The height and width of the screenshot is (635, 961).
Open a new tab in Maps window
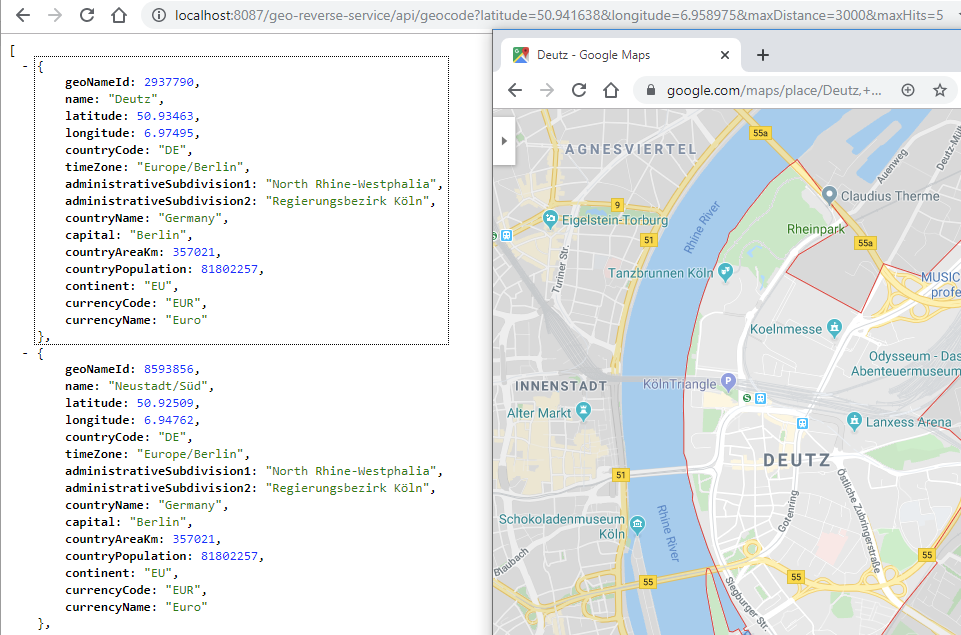pos(762,55)
